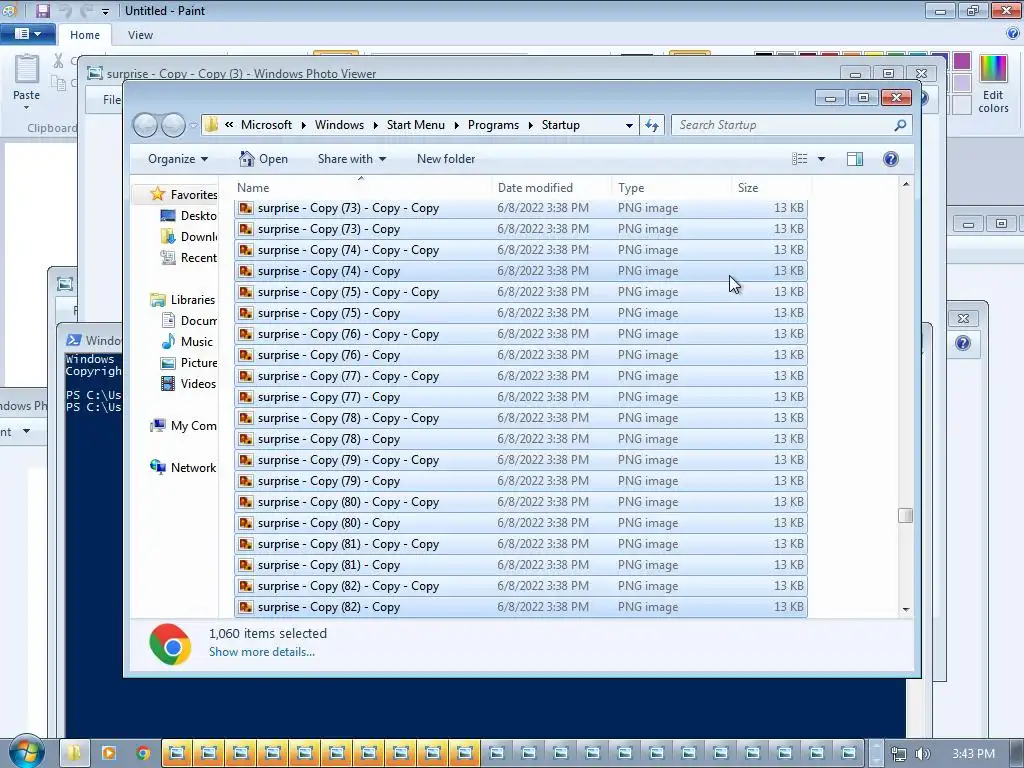This screenshot has height=768, width=1024.
Task: Sort by Date modified column header
Action: [551, 187]
